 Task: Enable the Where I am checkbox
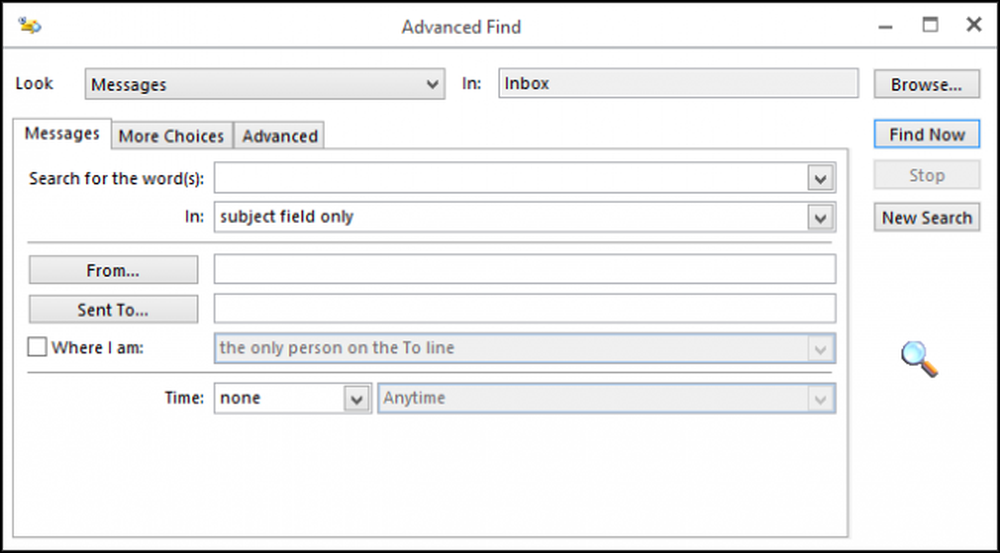tap(37, 348)
